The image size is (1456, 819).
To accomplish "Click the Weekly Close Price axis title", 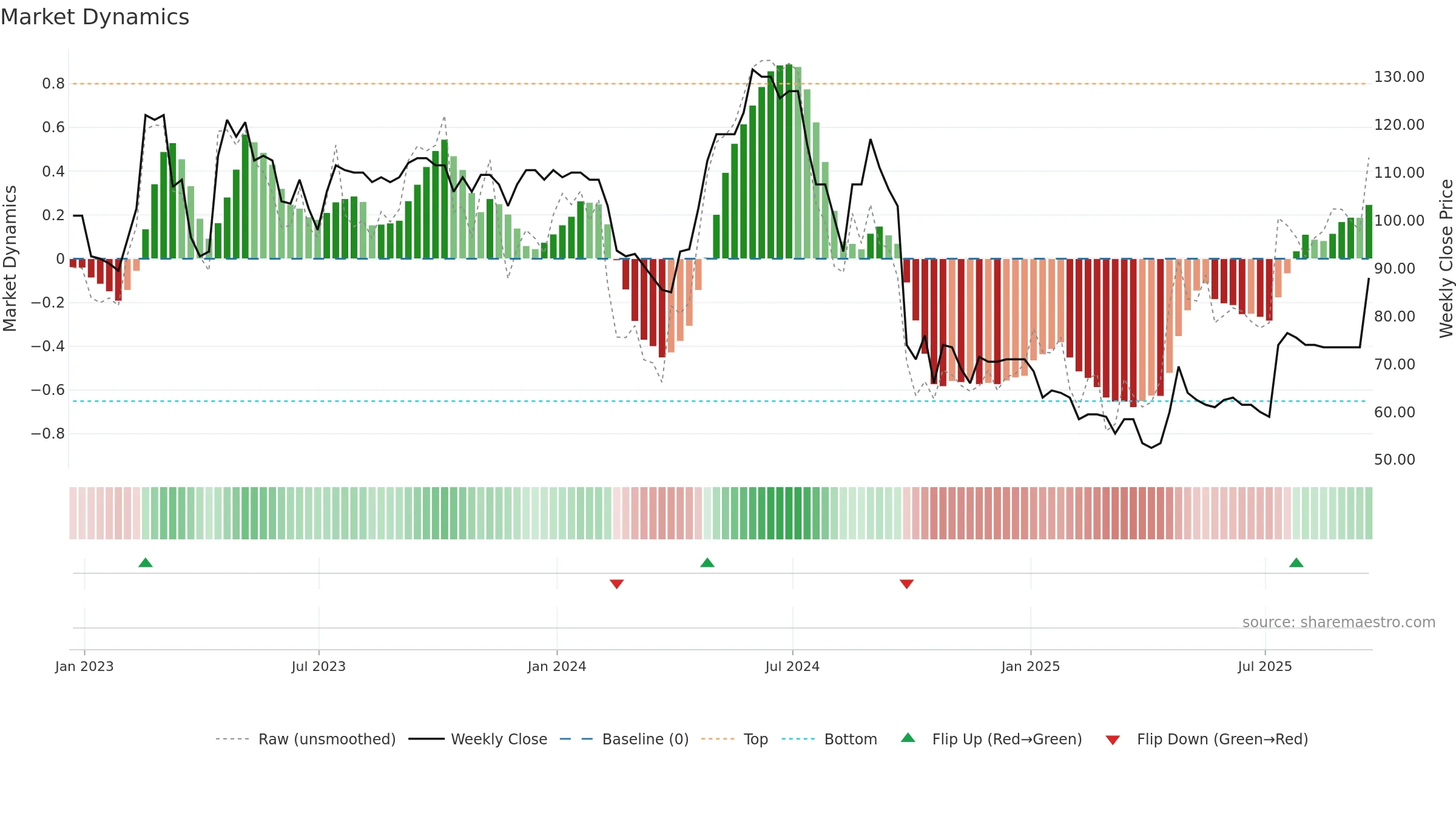I will coord(1446,258).
